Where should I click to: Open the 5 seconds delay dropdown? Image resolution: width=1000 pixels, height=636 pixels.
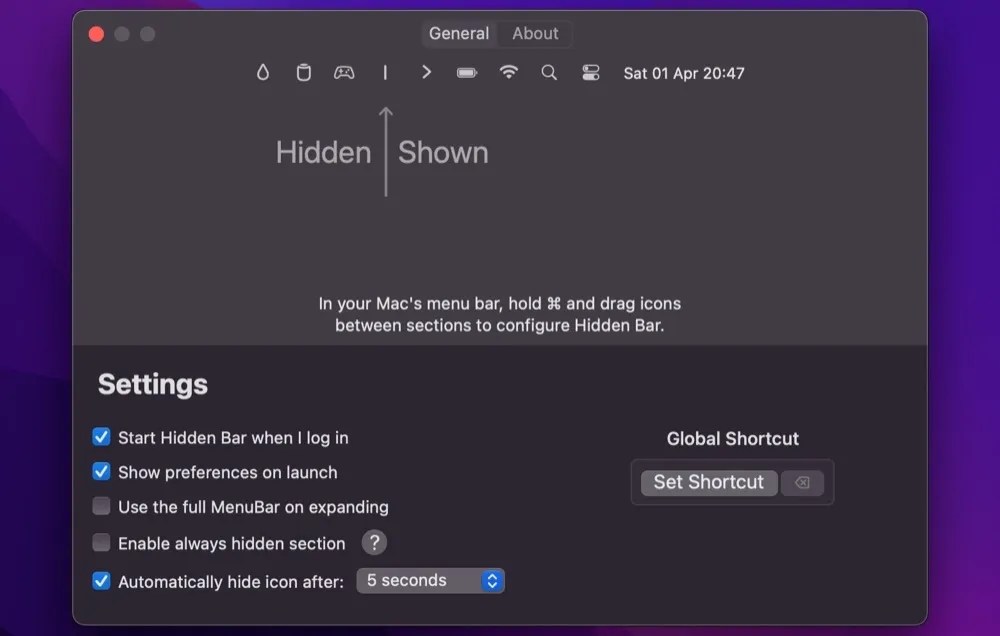(x=430, y=581)
